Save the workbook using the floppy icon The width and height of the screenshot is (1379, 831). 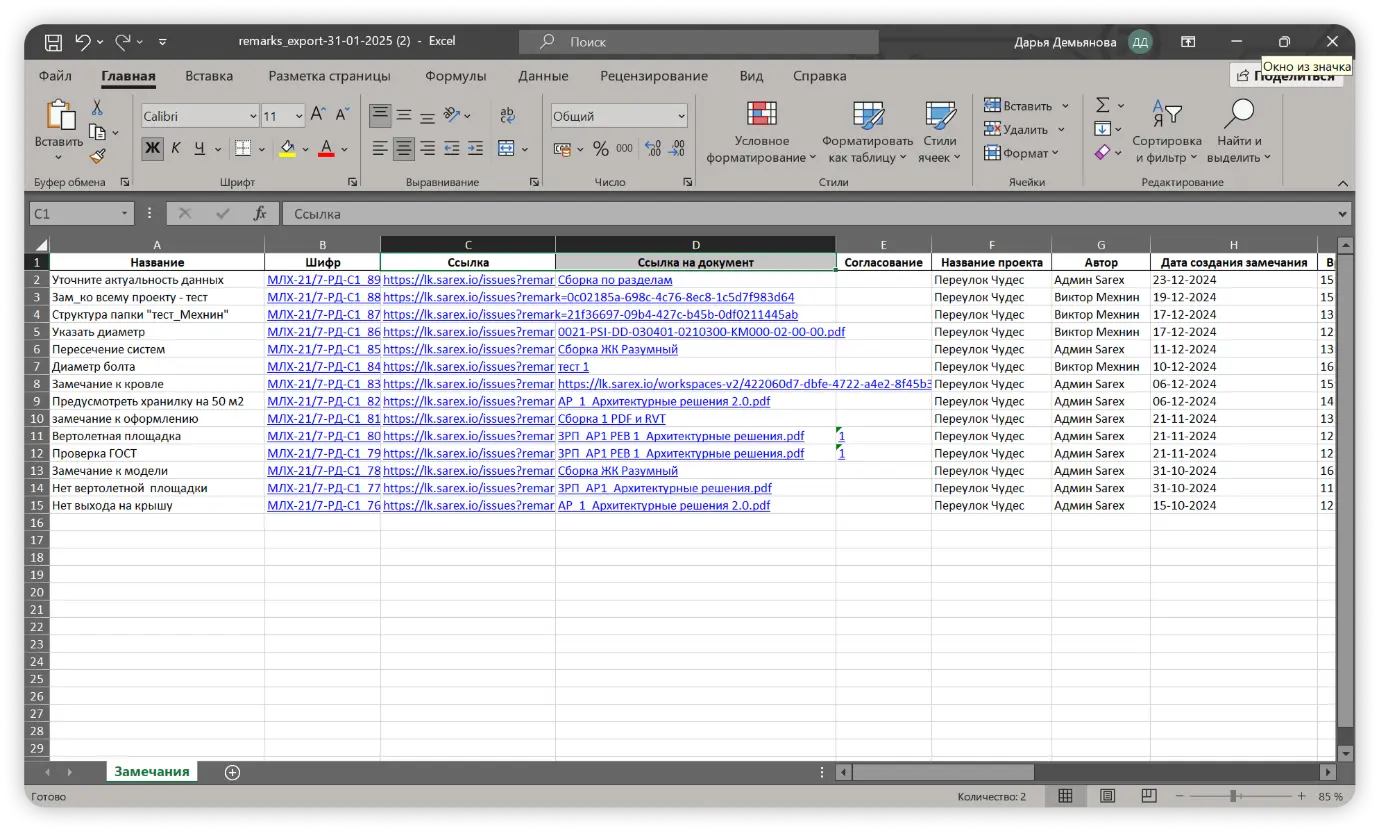pos(54,42)
